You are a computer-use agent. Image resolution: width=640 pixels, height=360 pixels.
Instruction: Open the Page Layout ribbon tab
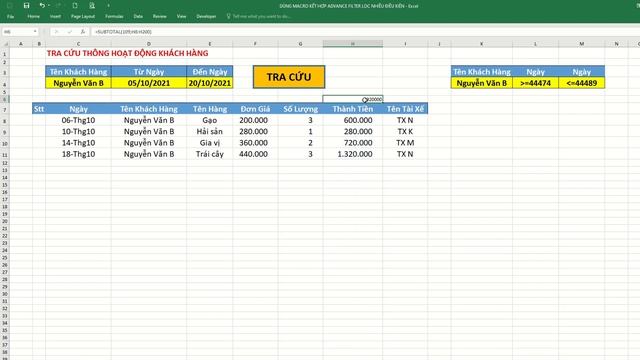click(x=83, y=16)
